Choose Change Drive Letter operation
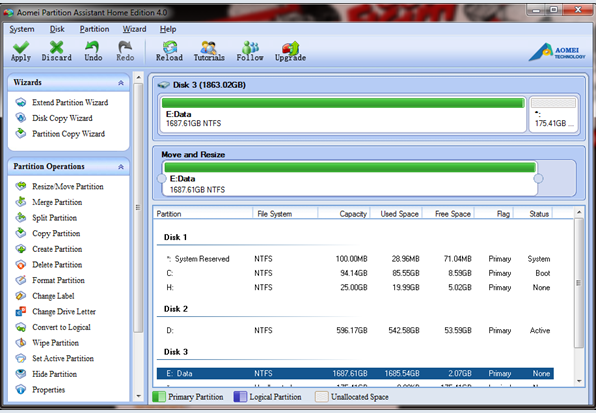 point(64,312)
